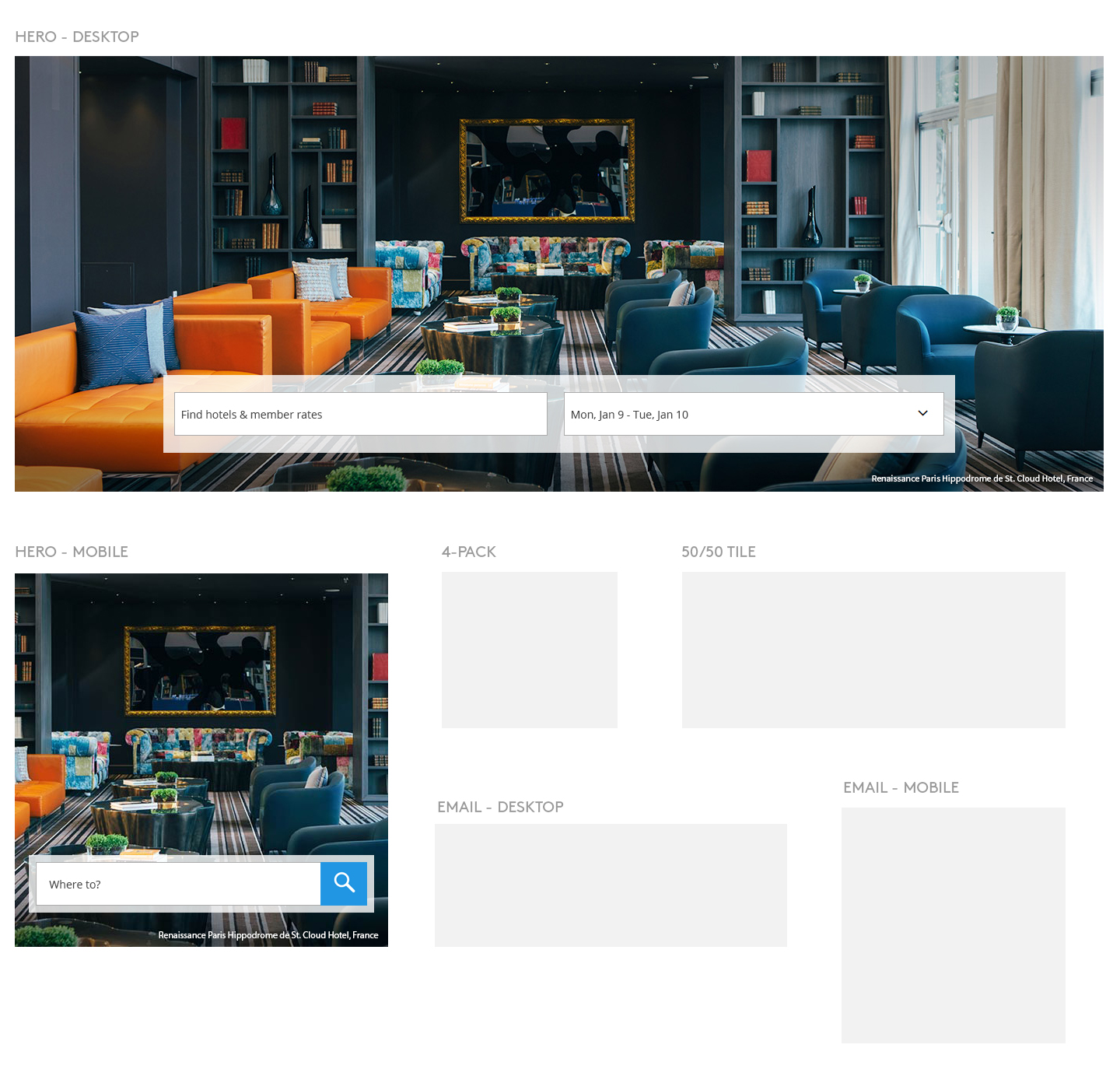Select the Email - Mobile placeholder box
Viewport: 1120px width, 1069px height.
[x=953, y=925]
